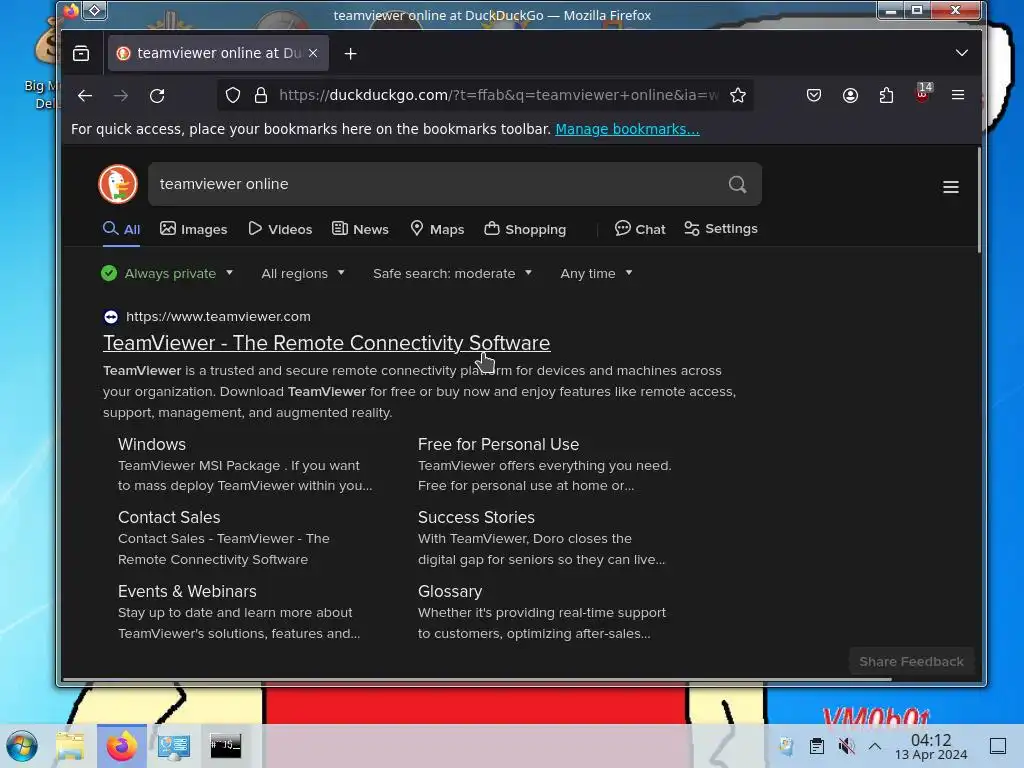Screen dimensions: 1024x768
Task: Open the Manage bookmarks link
Action: [x=627, y=129]
